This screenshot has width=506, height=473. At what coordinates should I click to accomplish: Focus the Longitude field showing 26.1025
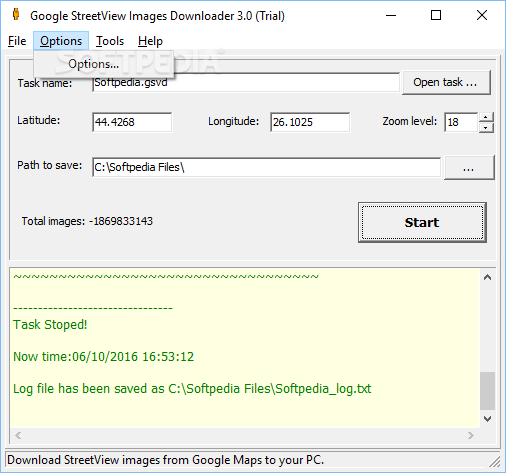[x=310, y=122]
